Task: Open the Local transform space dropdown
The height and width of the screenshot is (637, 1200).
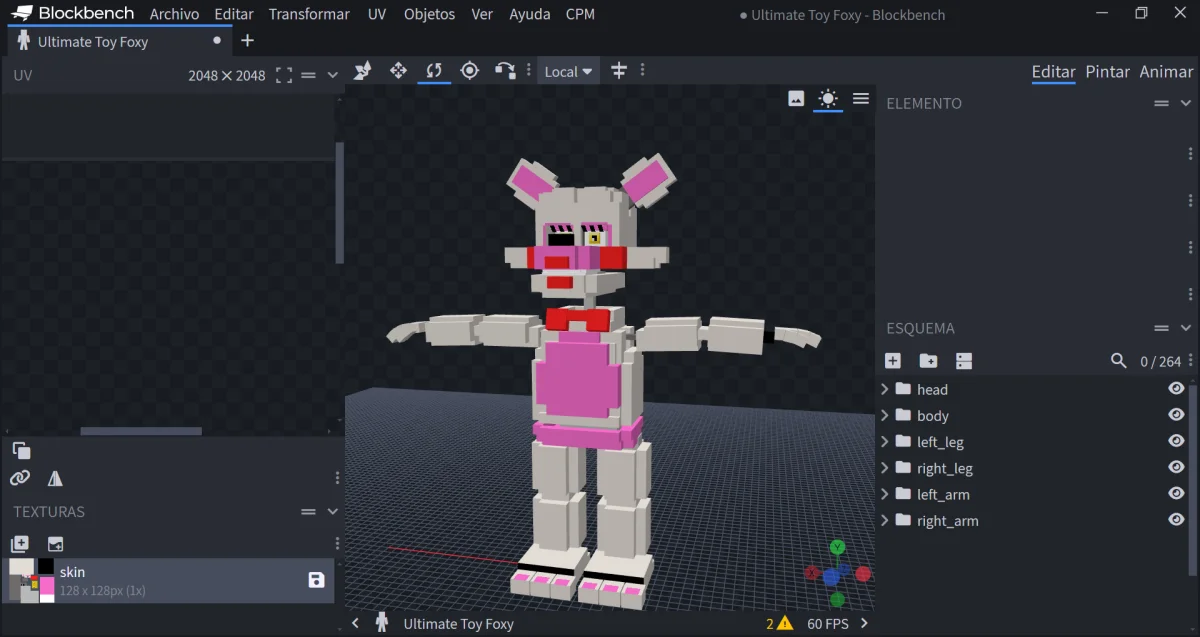Action: click(x=568, y=71)
